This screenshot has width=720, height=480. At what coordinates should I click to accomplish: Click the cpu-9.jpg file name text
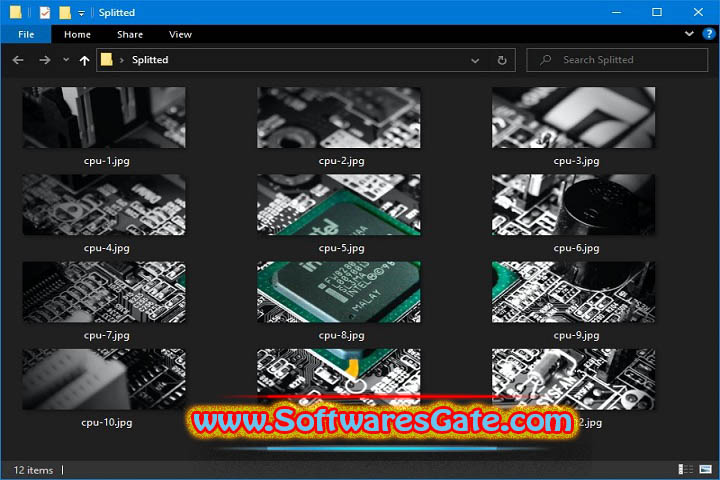tap(576, 335)
